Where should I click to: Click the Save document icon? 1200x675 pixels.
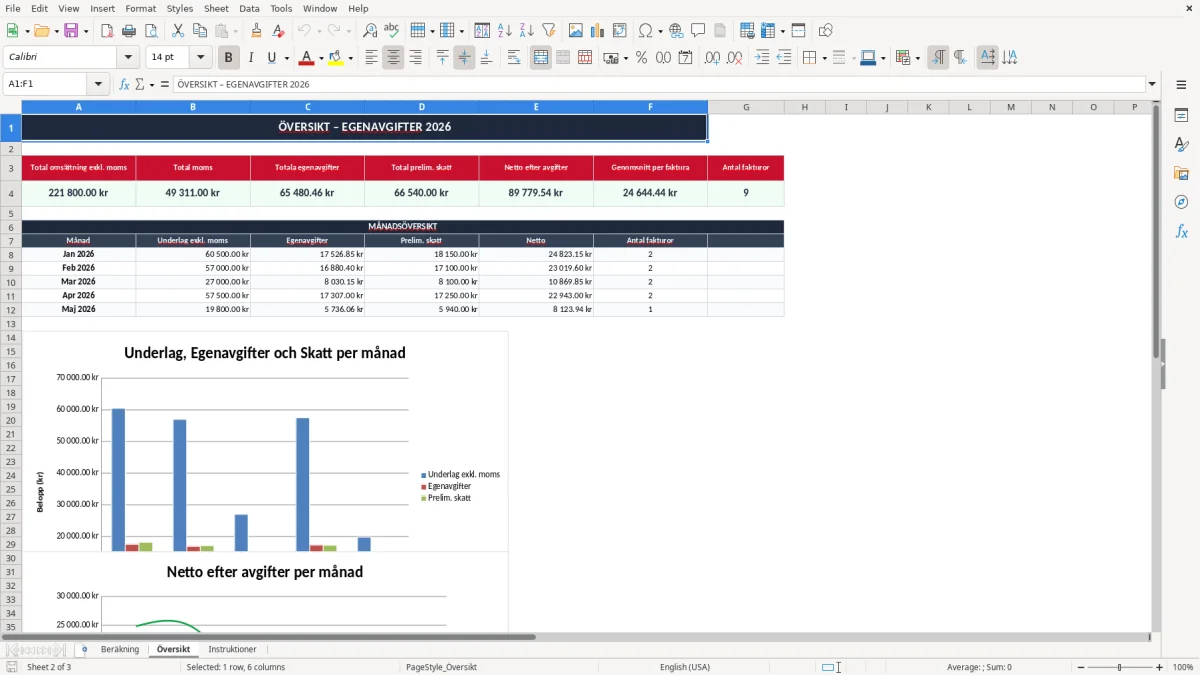click(71, 31)
